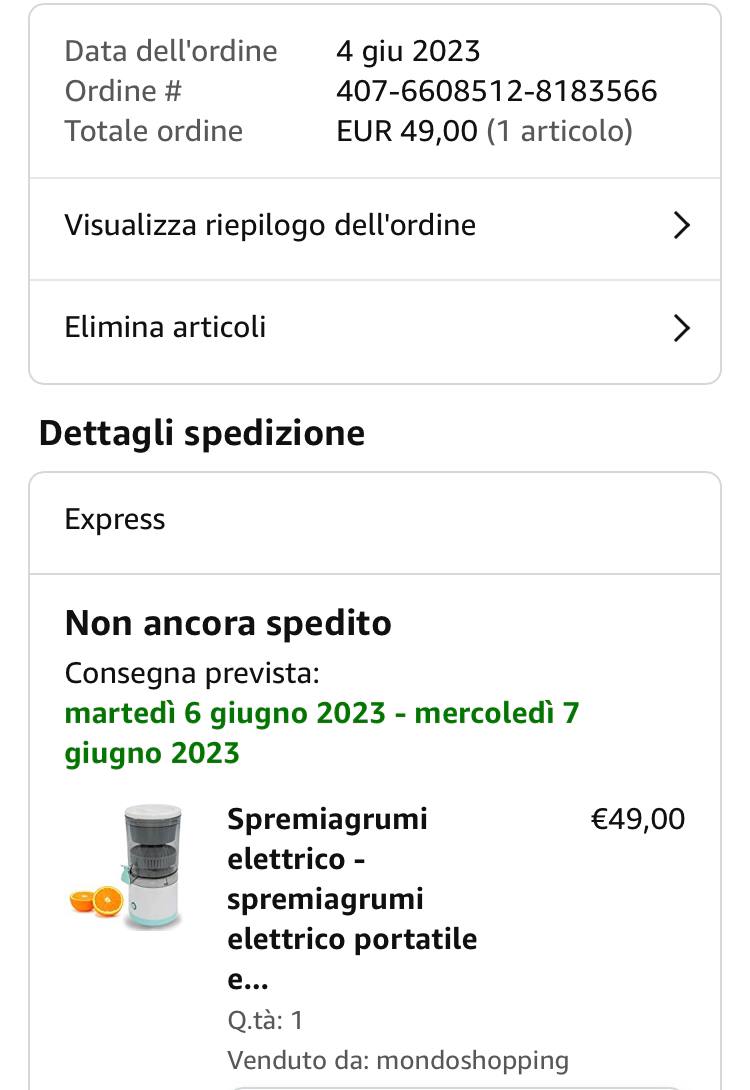Select the Express shipping label
This screenshot has height=1090, width=750.
tap(115, 520)
